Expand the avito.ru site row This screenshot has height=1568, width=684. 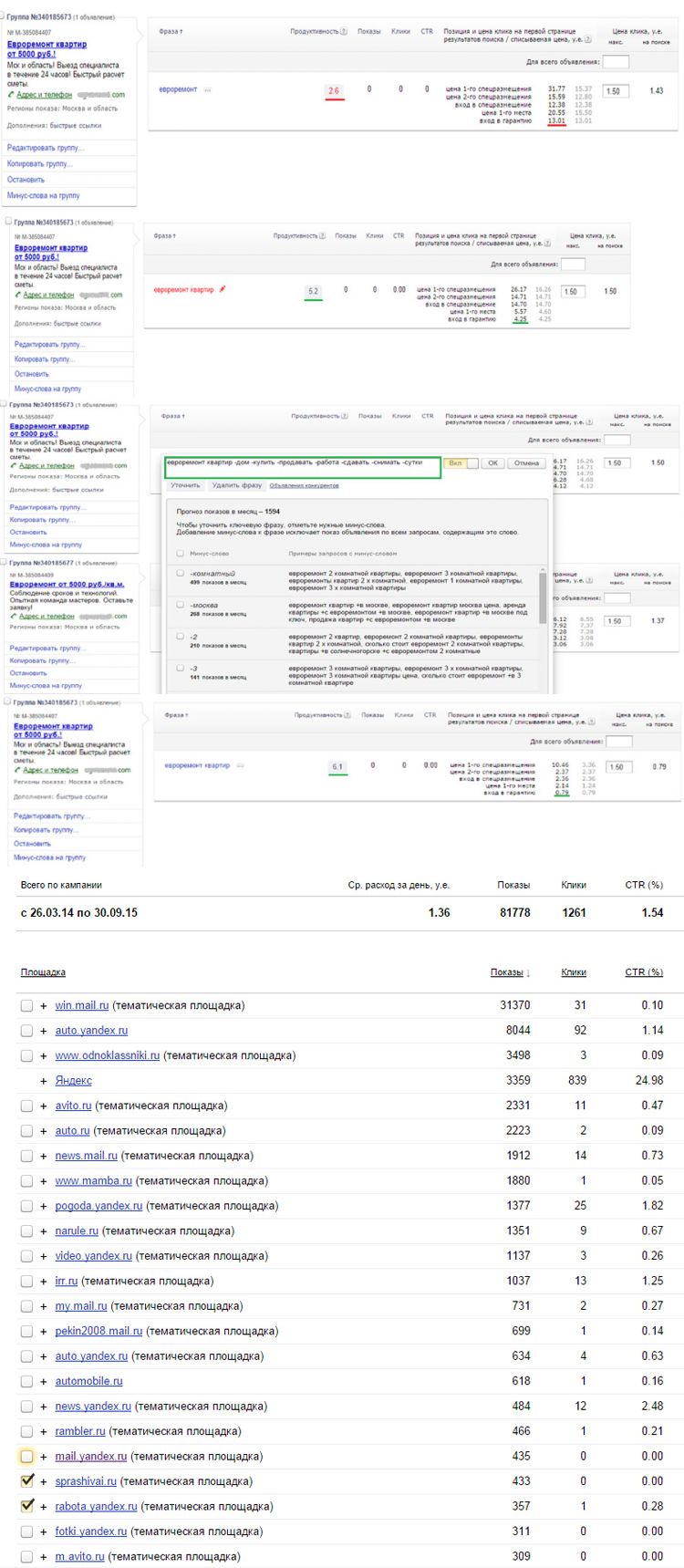point(44,1106)
